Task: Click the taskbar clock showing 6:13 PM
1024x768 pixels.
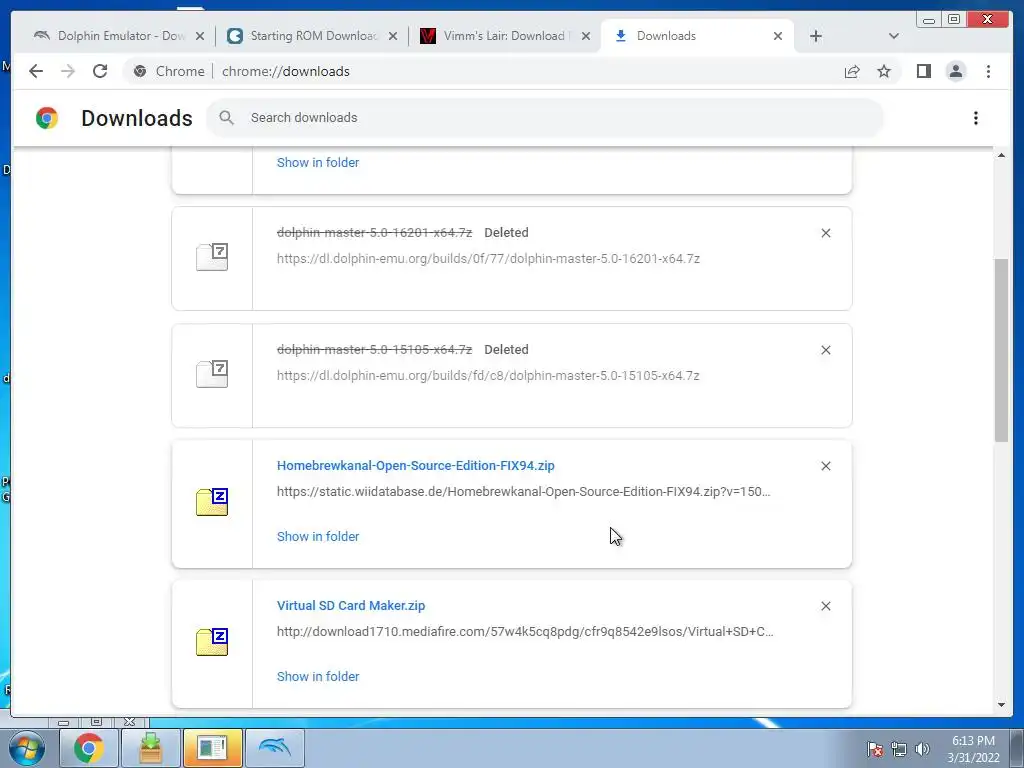Action: pyautogui.click(x=973, y=749)
